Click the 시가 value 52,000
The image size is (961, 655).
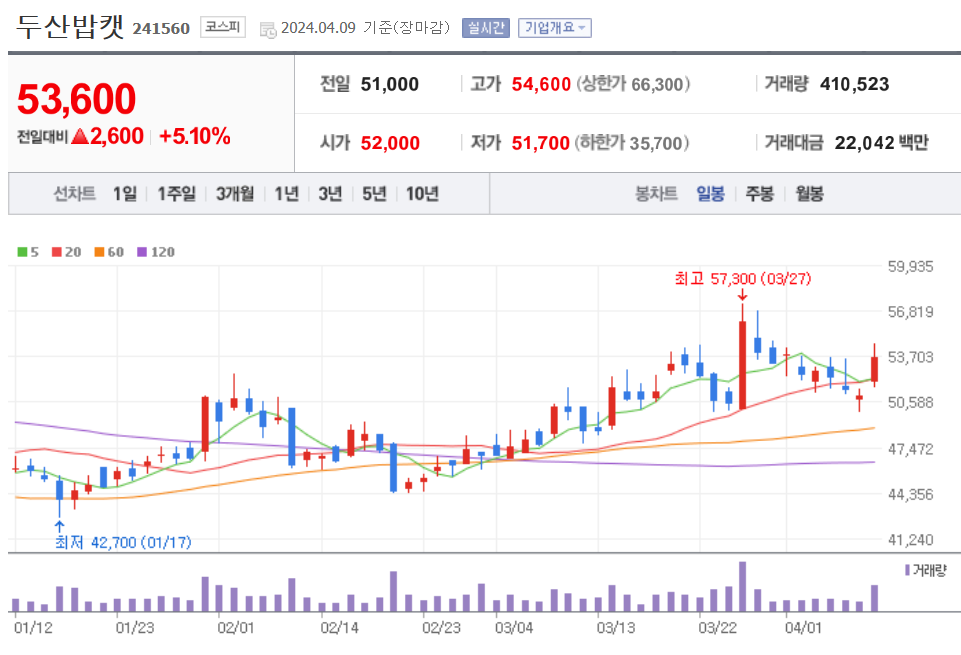coord(390,143)
